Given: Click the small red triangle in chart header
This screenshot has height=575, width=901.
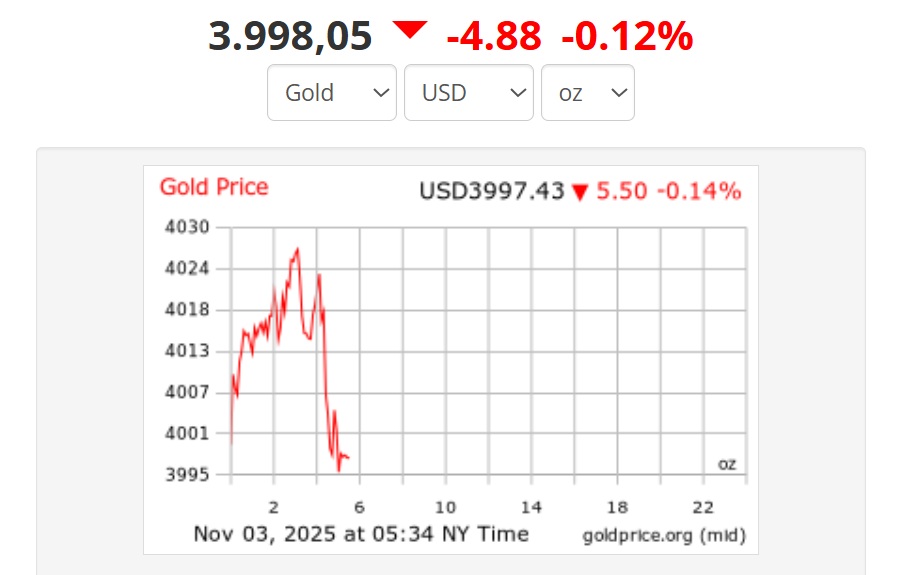Looking at the screenshot, I should pos(580,192).
